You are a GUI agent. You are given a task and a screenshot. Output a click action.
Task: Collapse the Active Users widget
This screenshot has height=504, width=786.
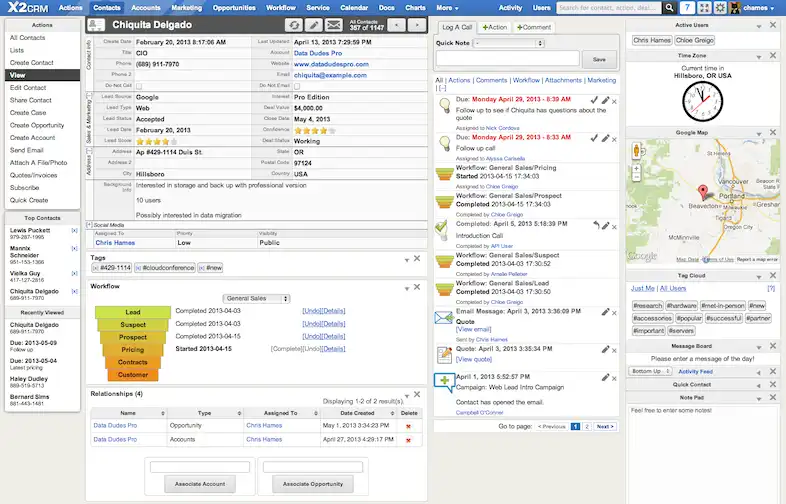[759, 26]
